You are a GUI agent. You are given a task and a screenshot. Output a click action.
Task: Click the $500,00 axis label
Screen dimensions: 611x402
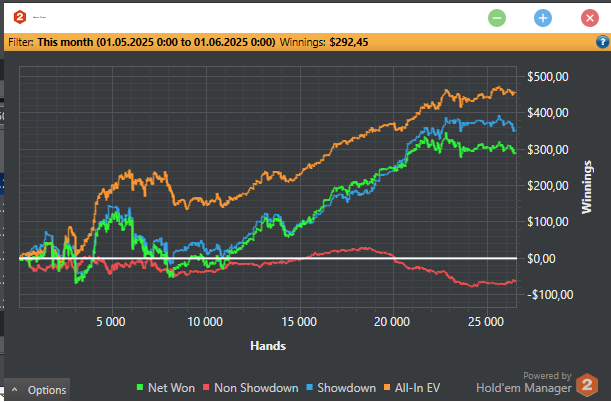pos(547,77)
